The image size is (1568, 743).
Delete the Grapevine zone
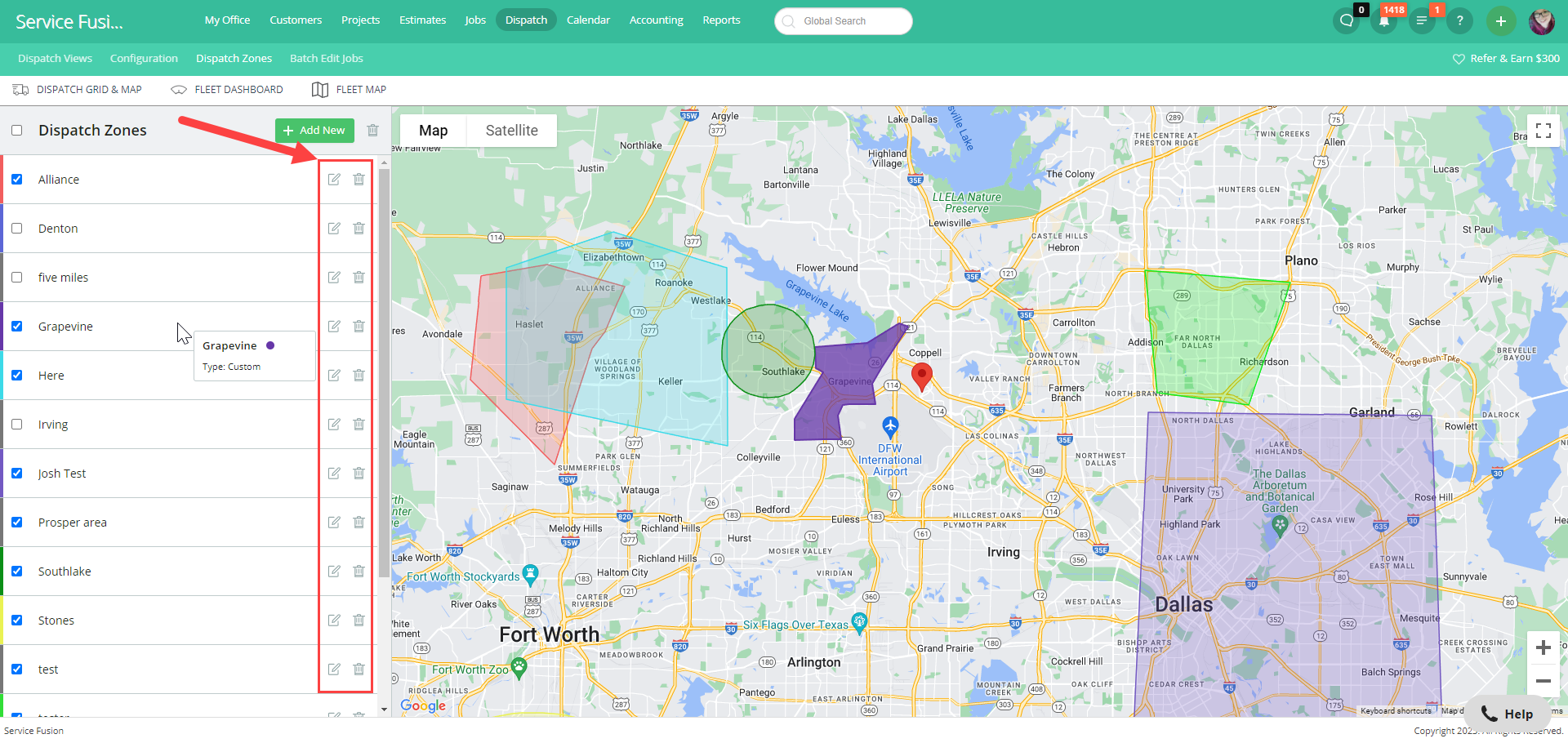(359, 327)
